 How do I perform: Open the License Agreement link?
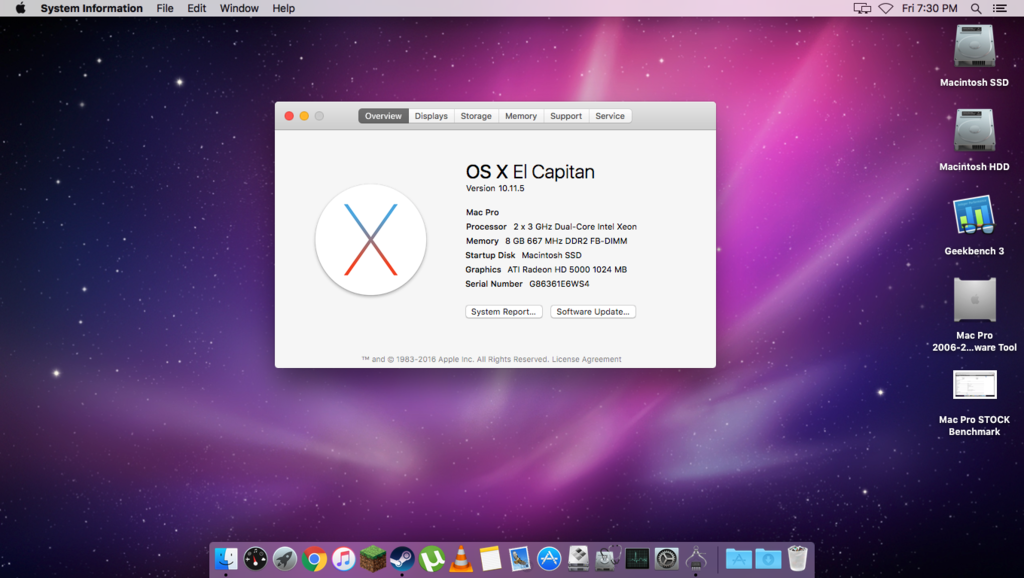(x=586, y=359)
